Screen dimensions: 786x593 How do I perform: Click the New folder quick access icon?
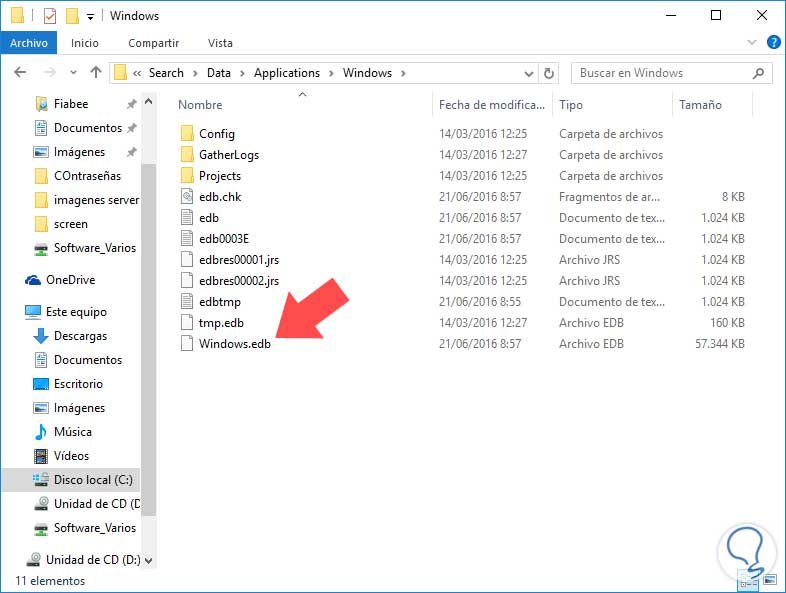tap(72, 16)
